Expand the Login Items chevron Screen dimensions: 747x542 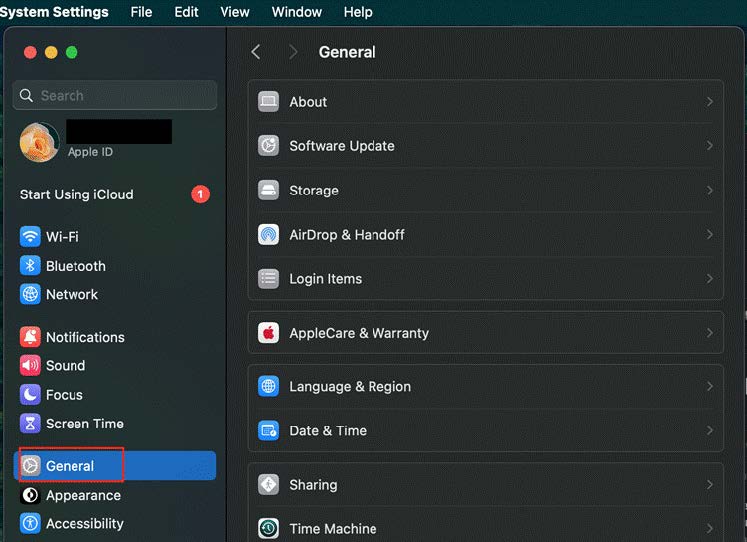(x=709, y=278)
